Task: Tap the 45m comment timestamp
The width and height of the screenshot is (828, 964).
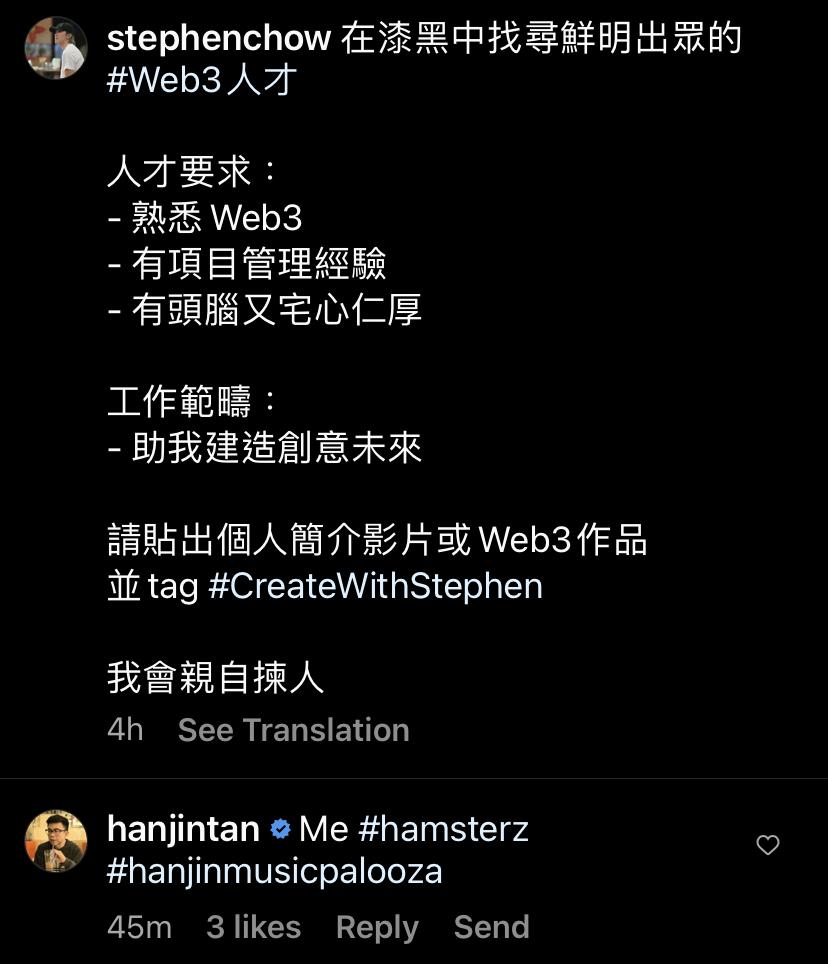Action: coord(140,927)
